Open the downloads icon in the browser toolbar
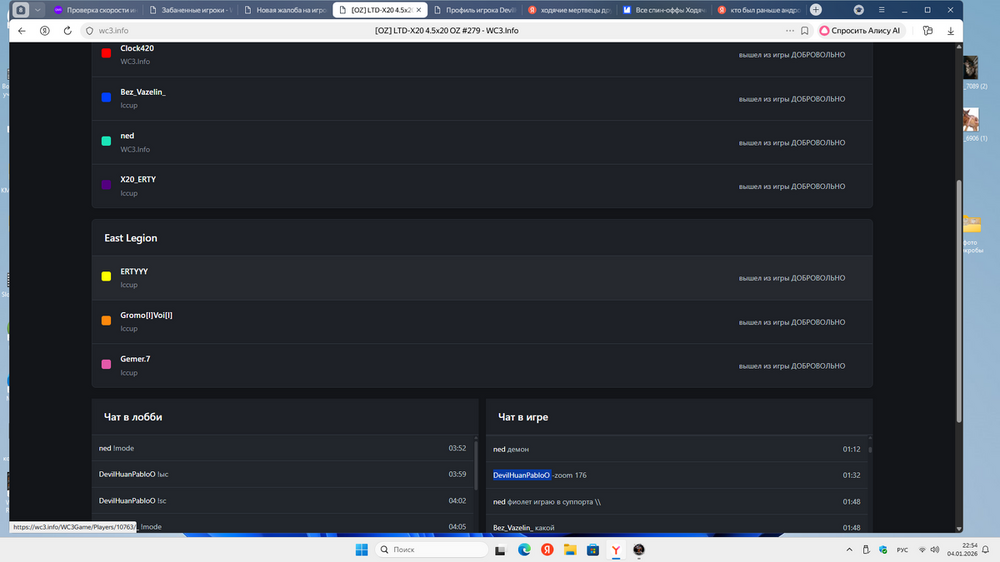This screenshot has width=1000, height=562. click(950, 31)
